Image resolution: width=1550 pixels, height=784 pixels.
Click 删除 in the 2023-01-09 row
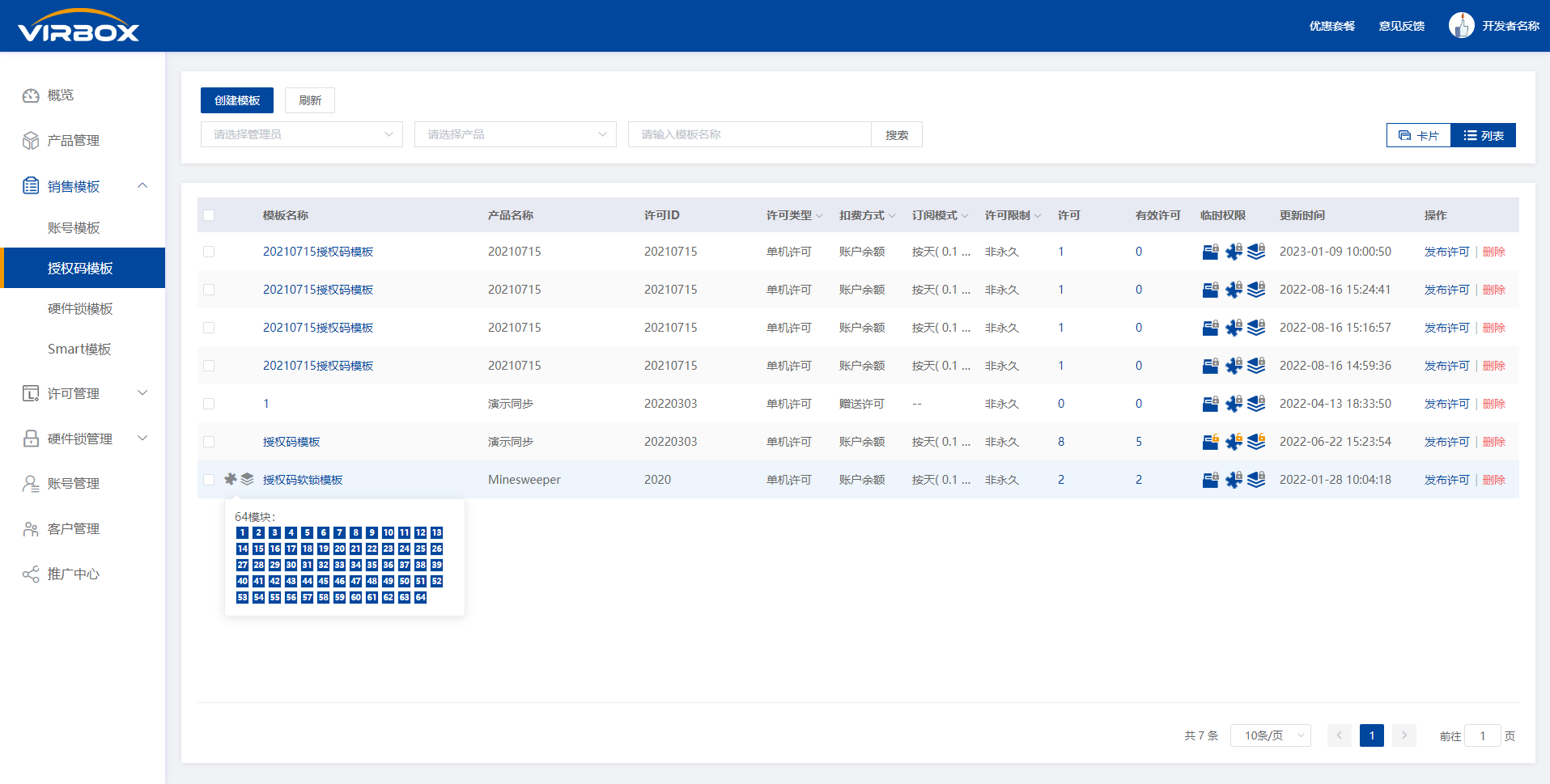coord(1493,252)
